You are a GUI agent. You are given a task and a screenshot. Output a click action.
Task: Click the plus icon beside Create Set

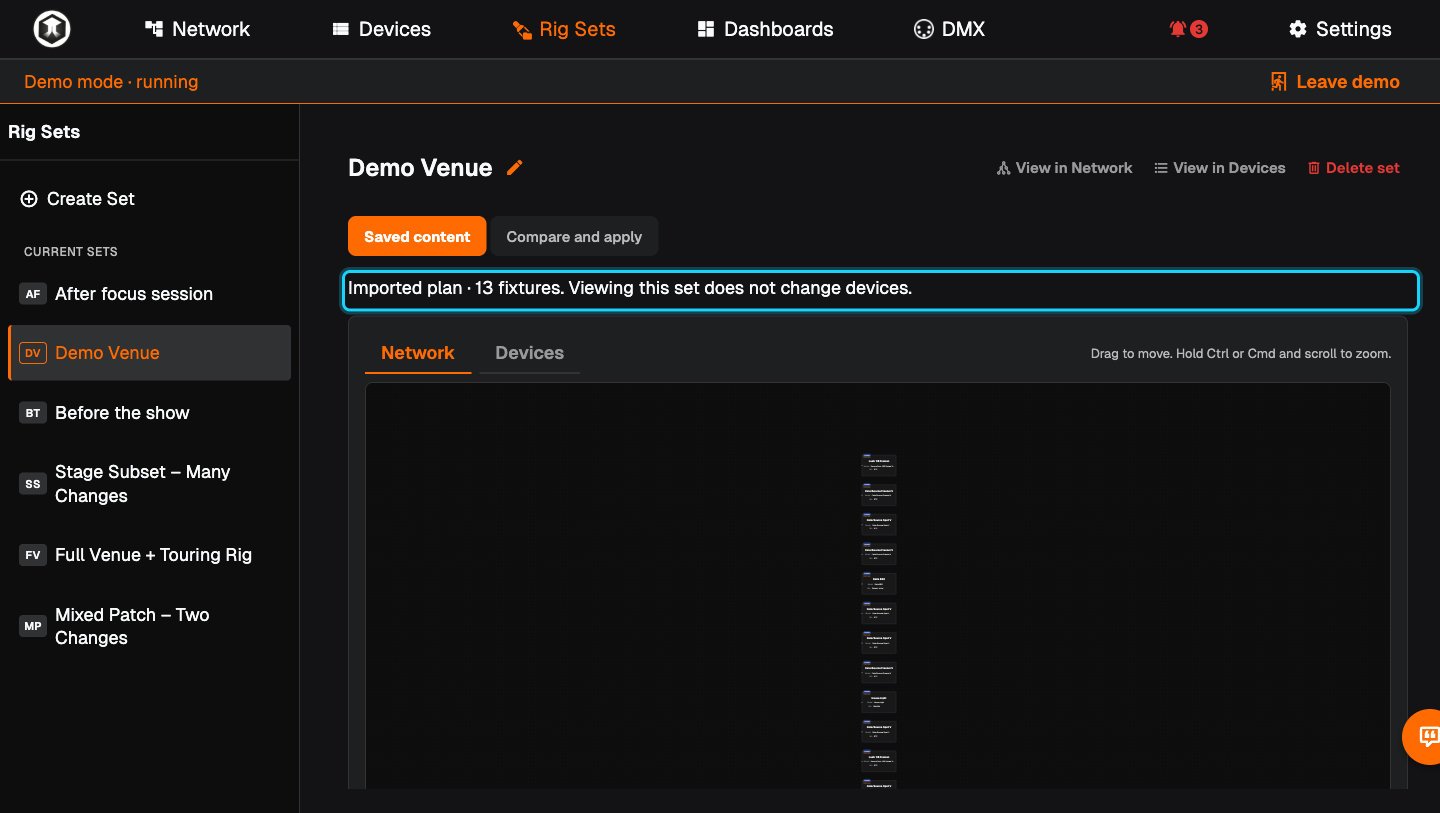click(29, 199)
